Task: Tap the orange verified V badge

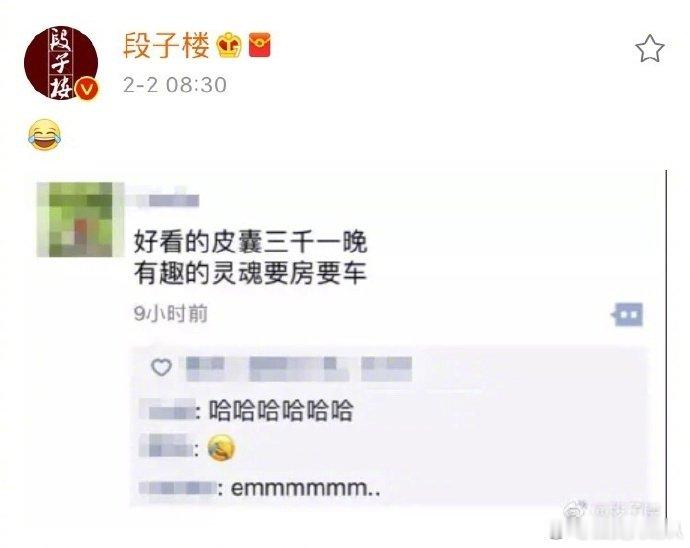Action: point(87,89)
